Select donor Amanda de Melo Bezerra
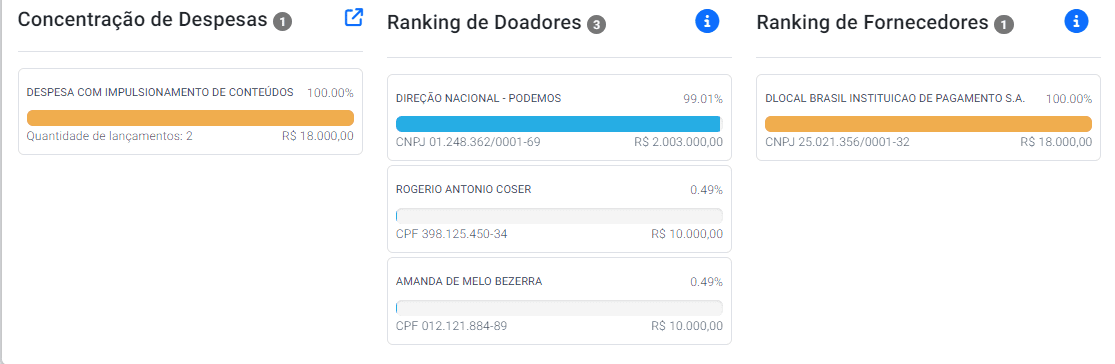This screenshot has height=364, width=1115. pyautogui.click(x=560, y=301)
